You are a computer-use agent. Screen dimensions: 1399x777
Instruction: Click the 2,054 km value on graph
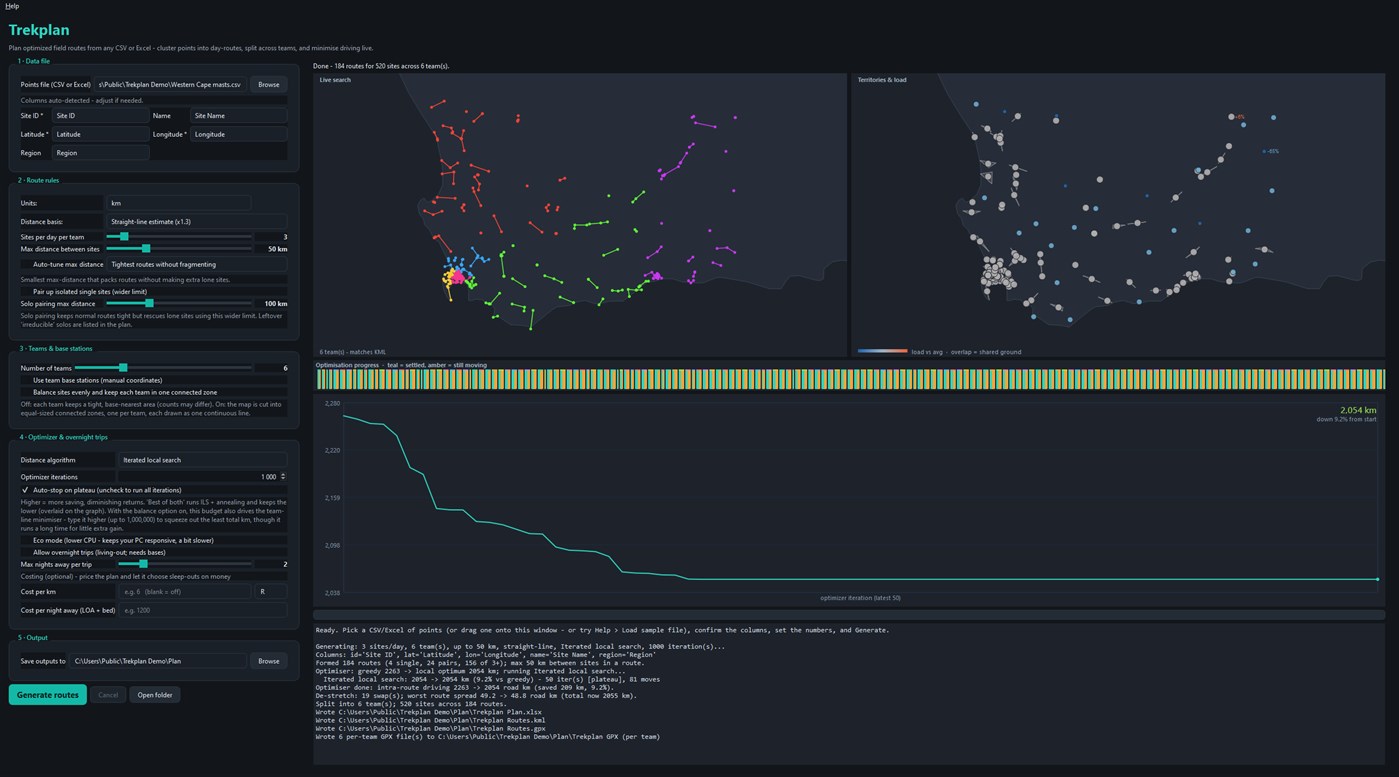coord(1358,410)
